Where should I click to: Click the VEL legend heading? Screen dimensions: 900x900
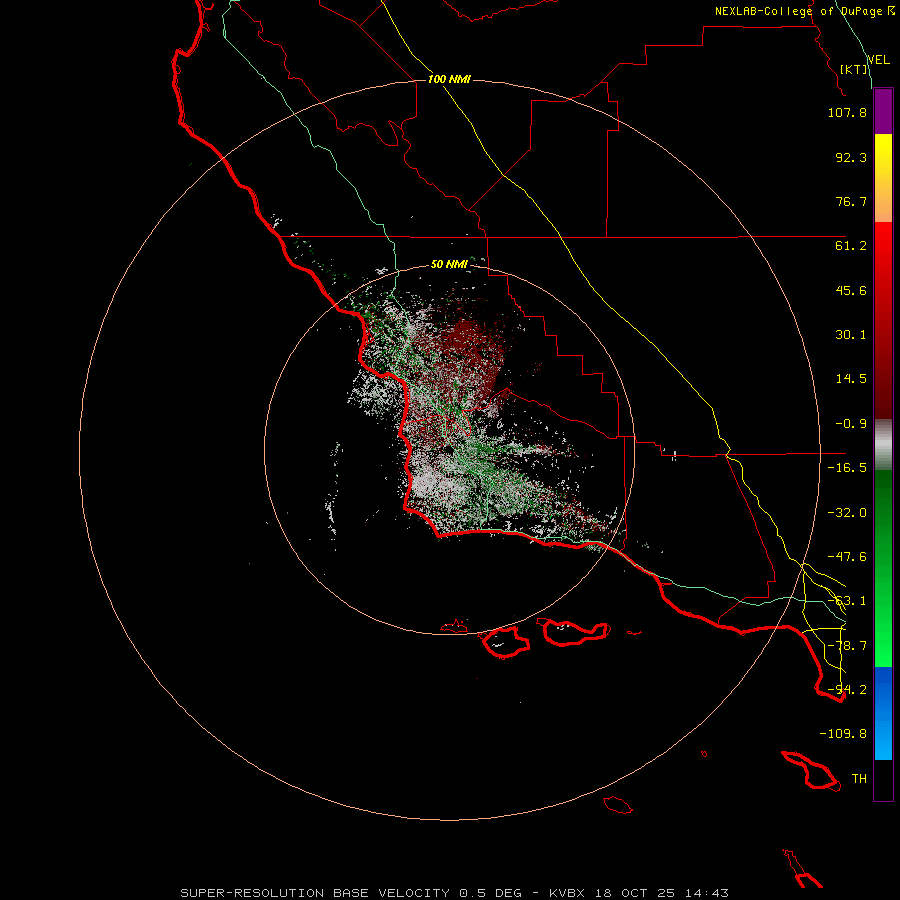[x=878, y=60]
